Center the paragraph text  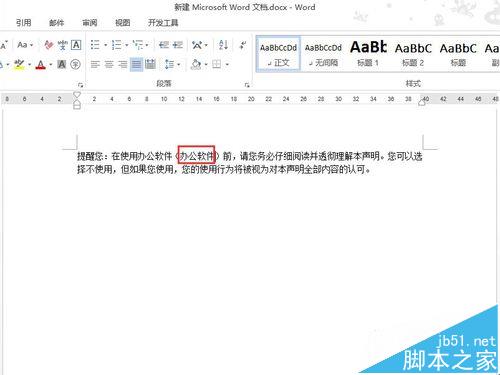[109, 64]
